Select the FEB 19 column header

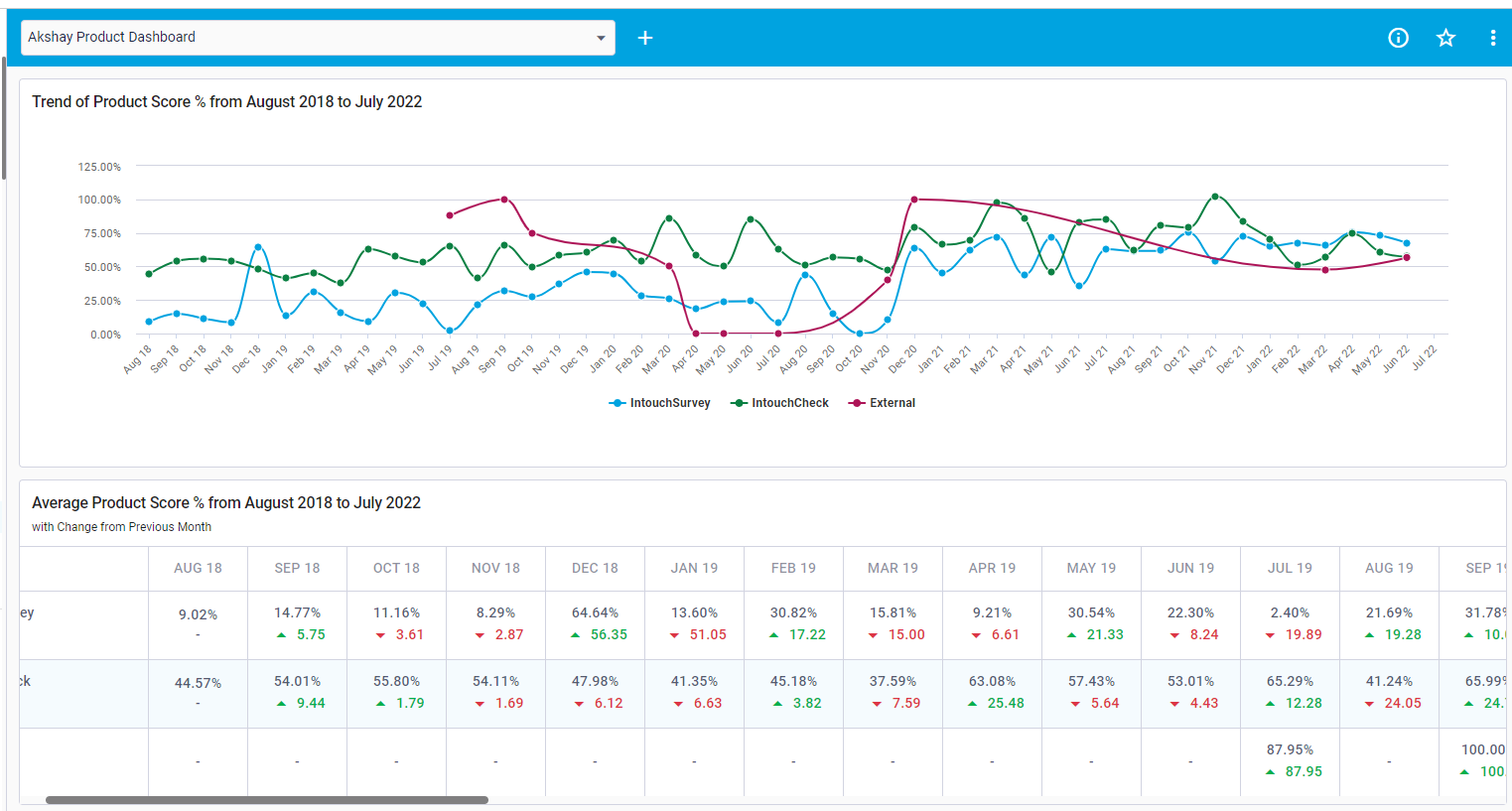[x=793, y=568]
